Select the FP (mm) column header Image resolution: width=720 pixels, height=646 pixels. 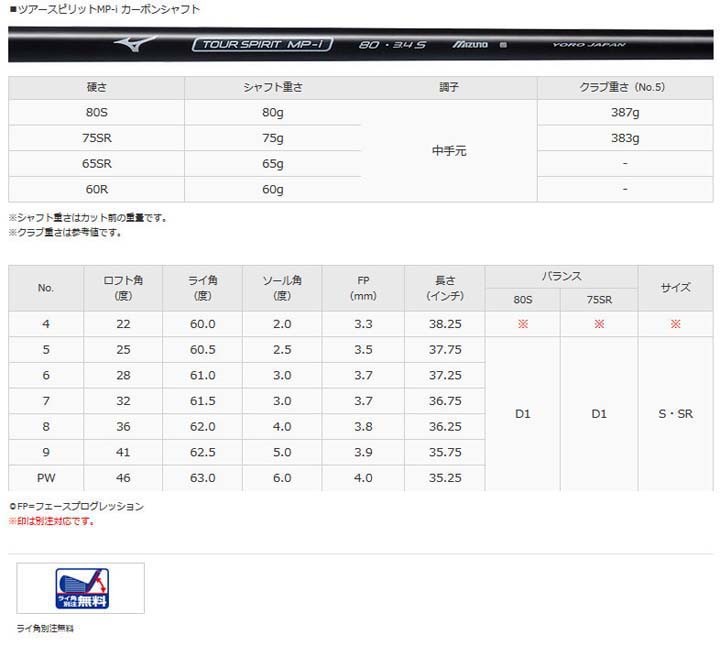[x=363, y=288]
